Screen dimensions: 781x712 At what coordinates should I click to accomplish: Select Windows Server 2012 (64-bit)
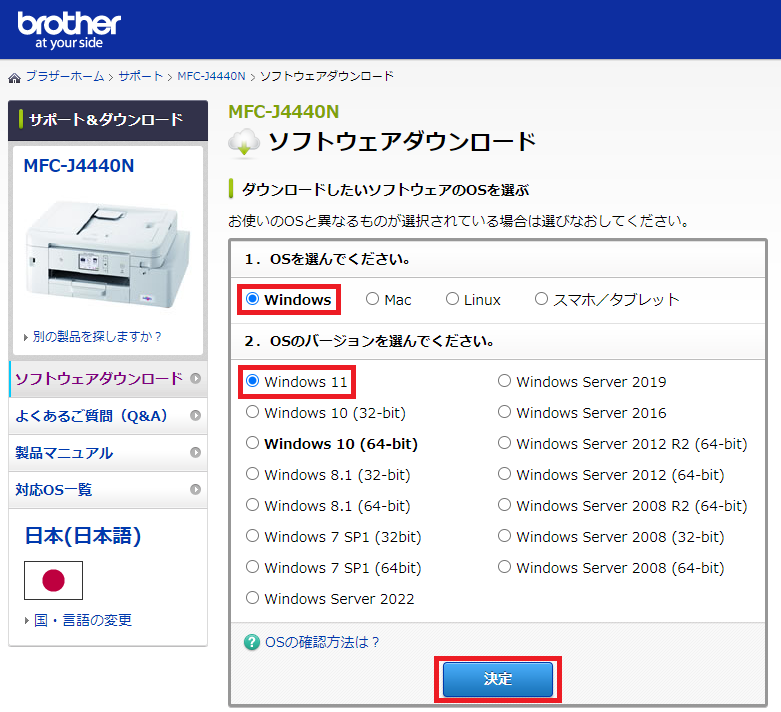click(505, 474)
